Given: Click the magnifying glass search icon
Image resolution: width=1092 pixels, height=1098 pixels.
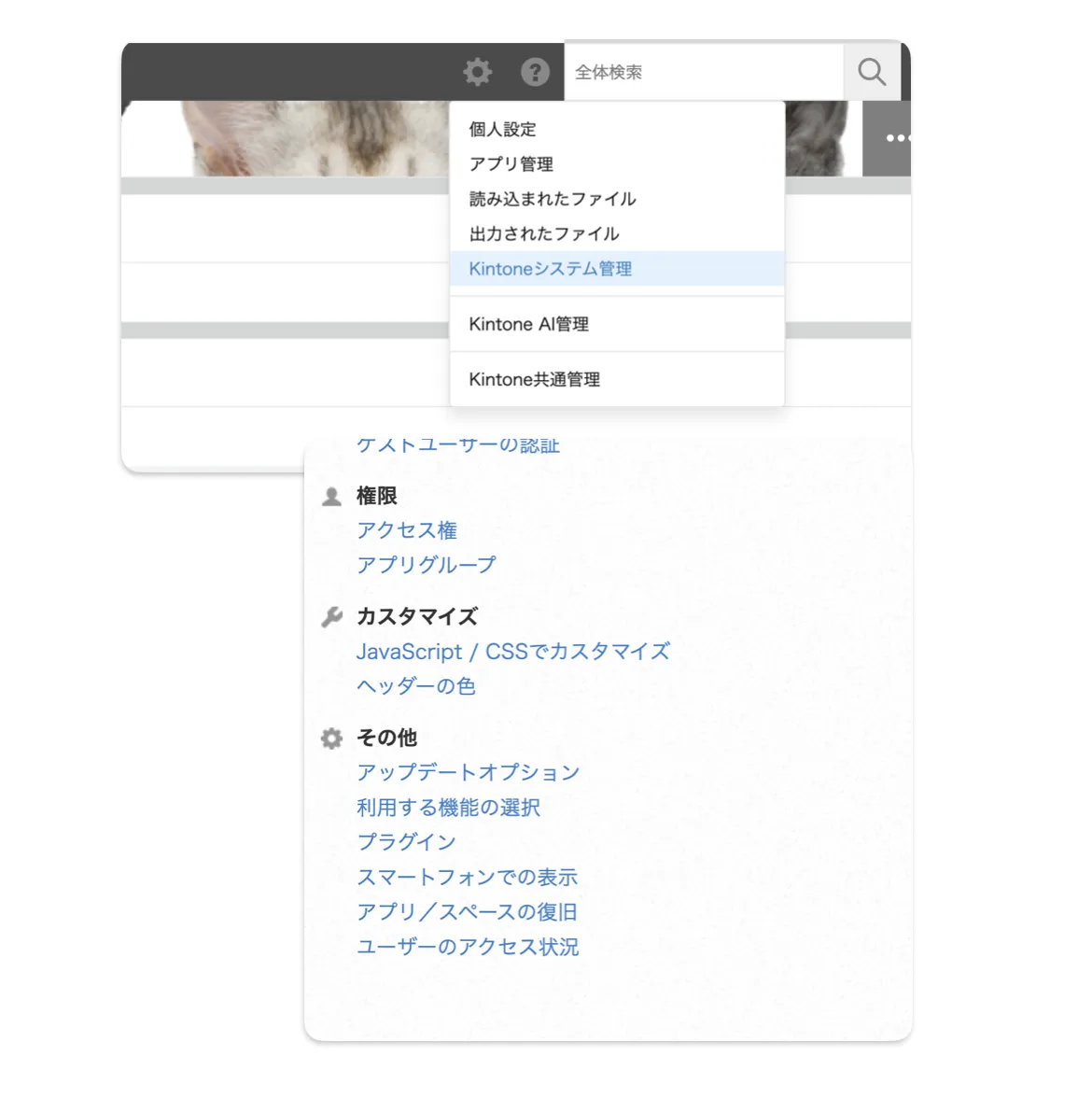Looking at the screenshot, I should point(871,71).
